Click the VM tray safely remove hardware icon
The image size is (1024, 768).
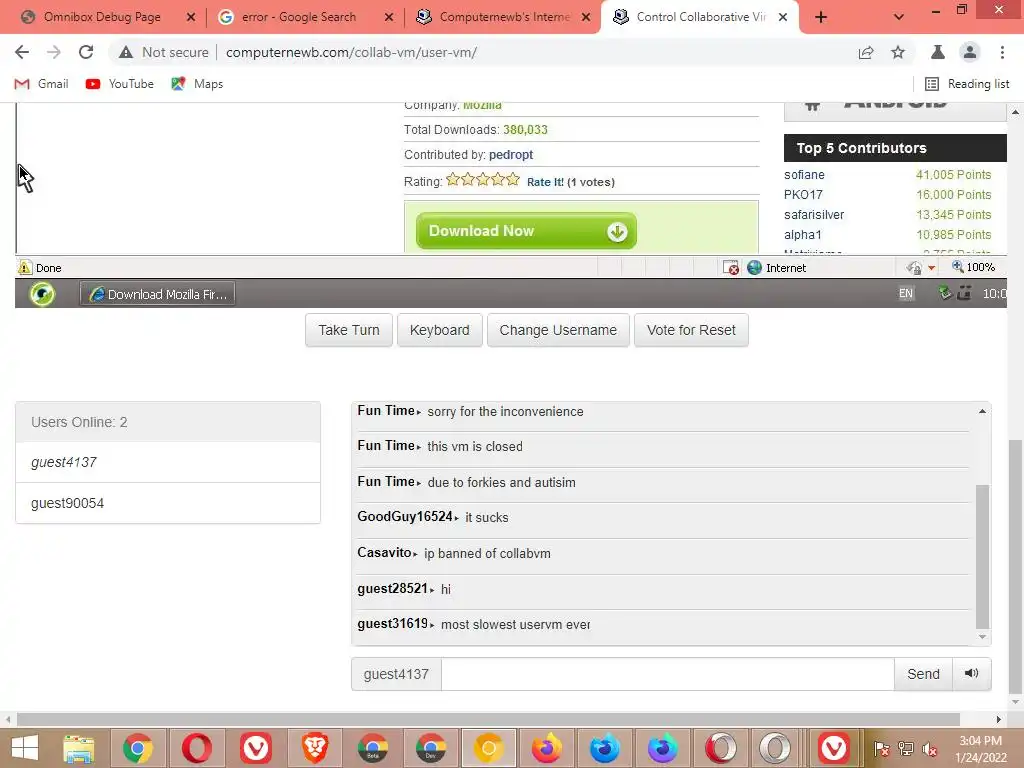click(945, 293)
